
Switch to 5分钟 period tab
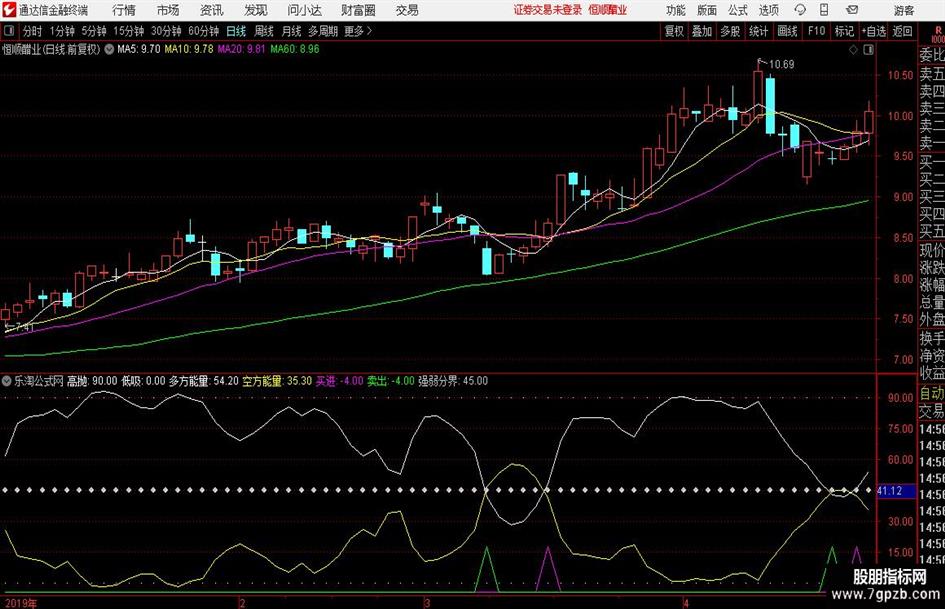tap(94, 31)
